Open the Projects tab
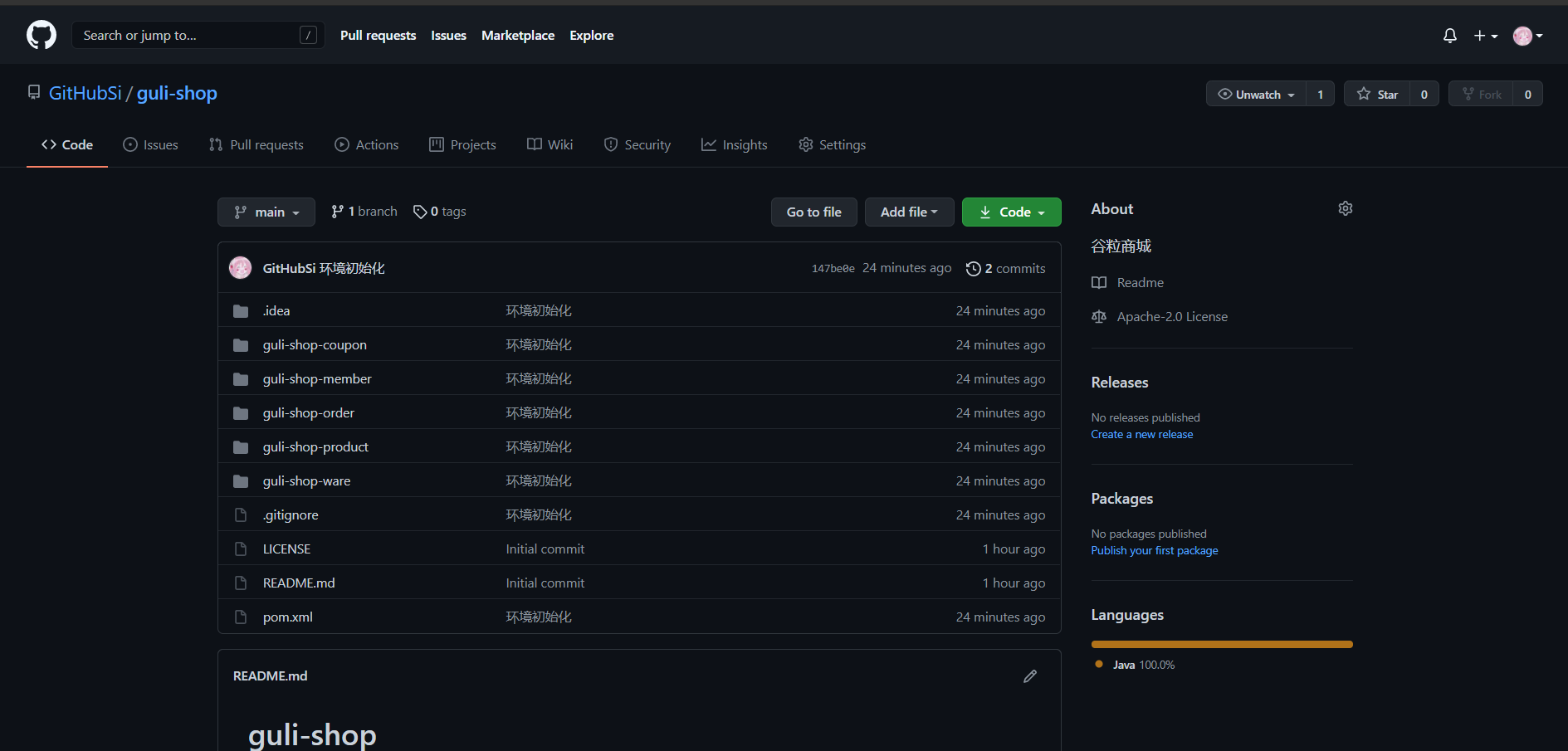Viewport: 1568px width, 751px height. coord(462,144)
